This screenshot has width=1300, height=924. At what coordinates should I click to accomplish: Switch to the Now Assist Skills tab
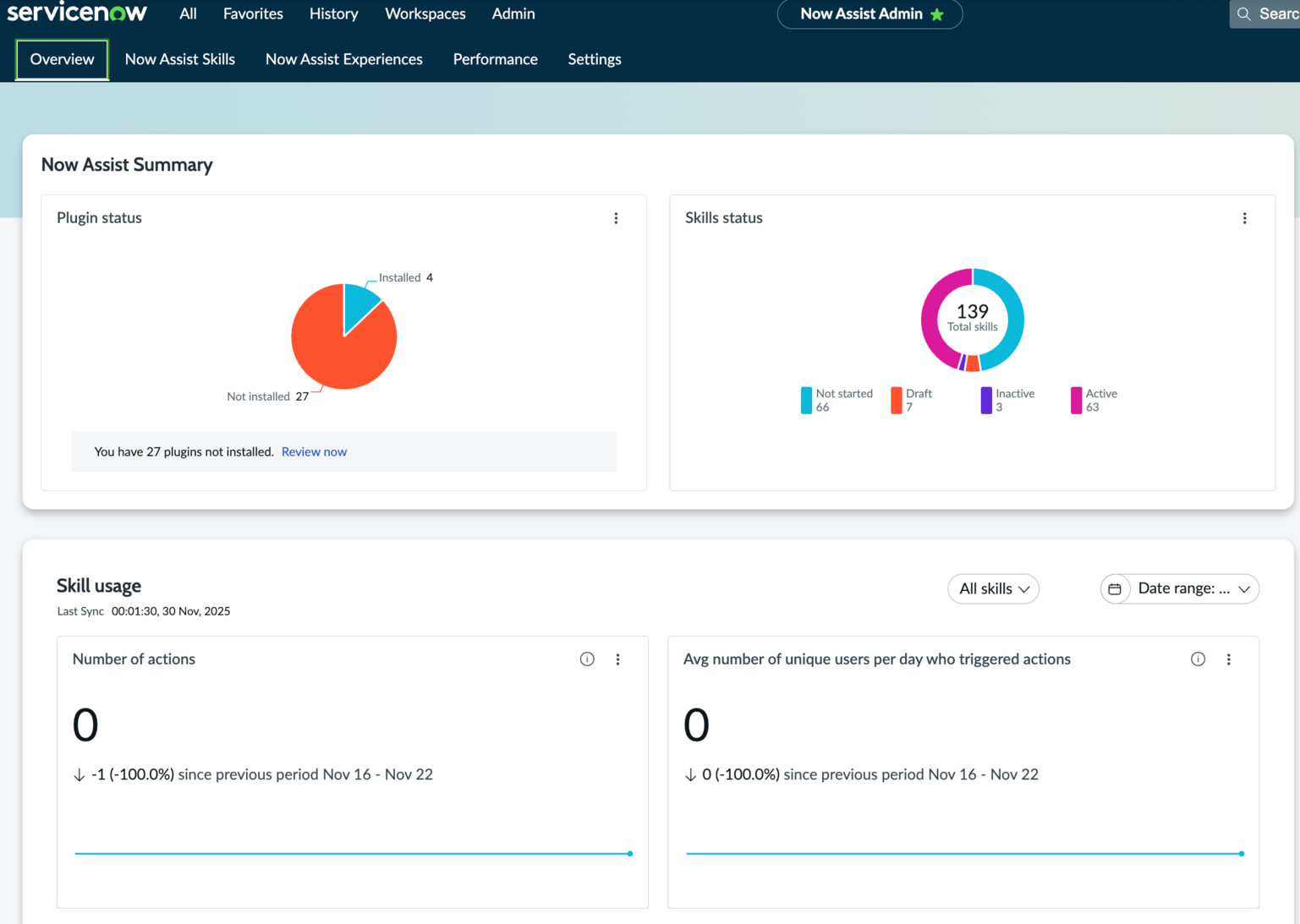click(x=180, y=59)
